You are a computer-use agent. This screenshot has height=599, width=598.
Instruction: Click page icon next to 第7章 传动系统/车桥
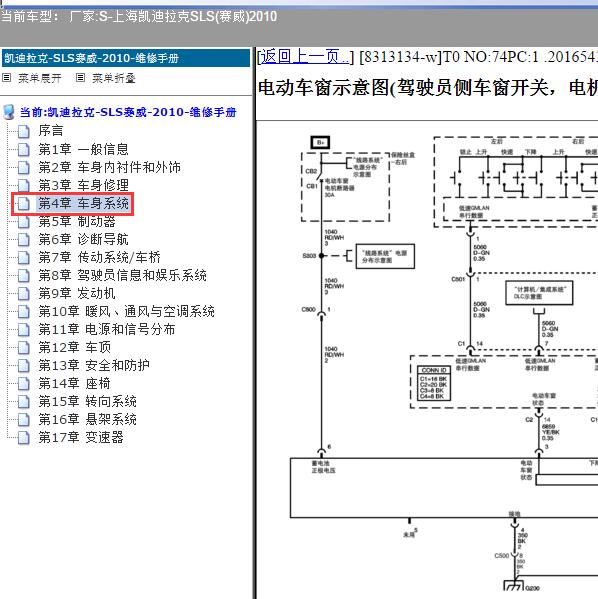24,257
